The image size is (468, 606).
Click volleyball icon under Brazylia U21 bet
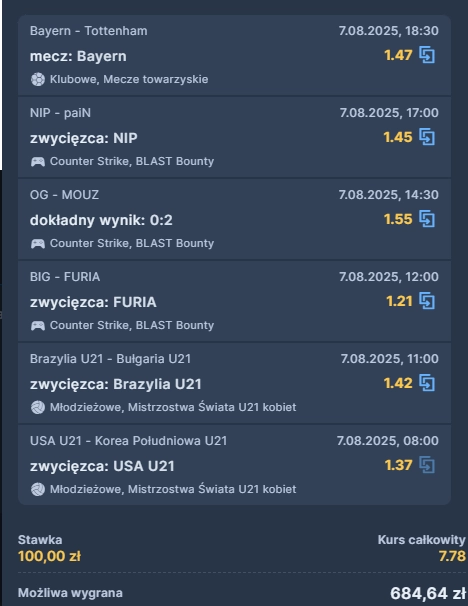(37, 407)
